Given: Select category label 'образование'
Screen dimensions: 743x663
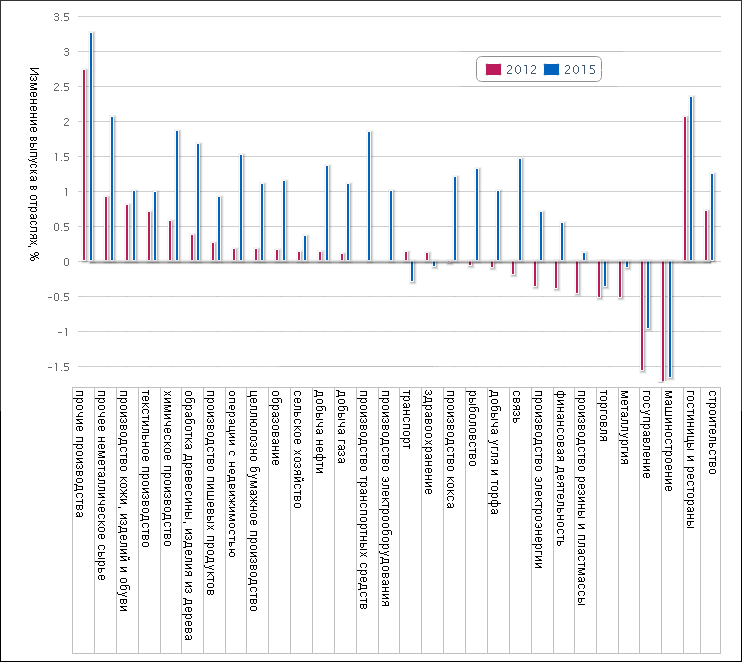Looking at the screenshot, I should point(276,428).
